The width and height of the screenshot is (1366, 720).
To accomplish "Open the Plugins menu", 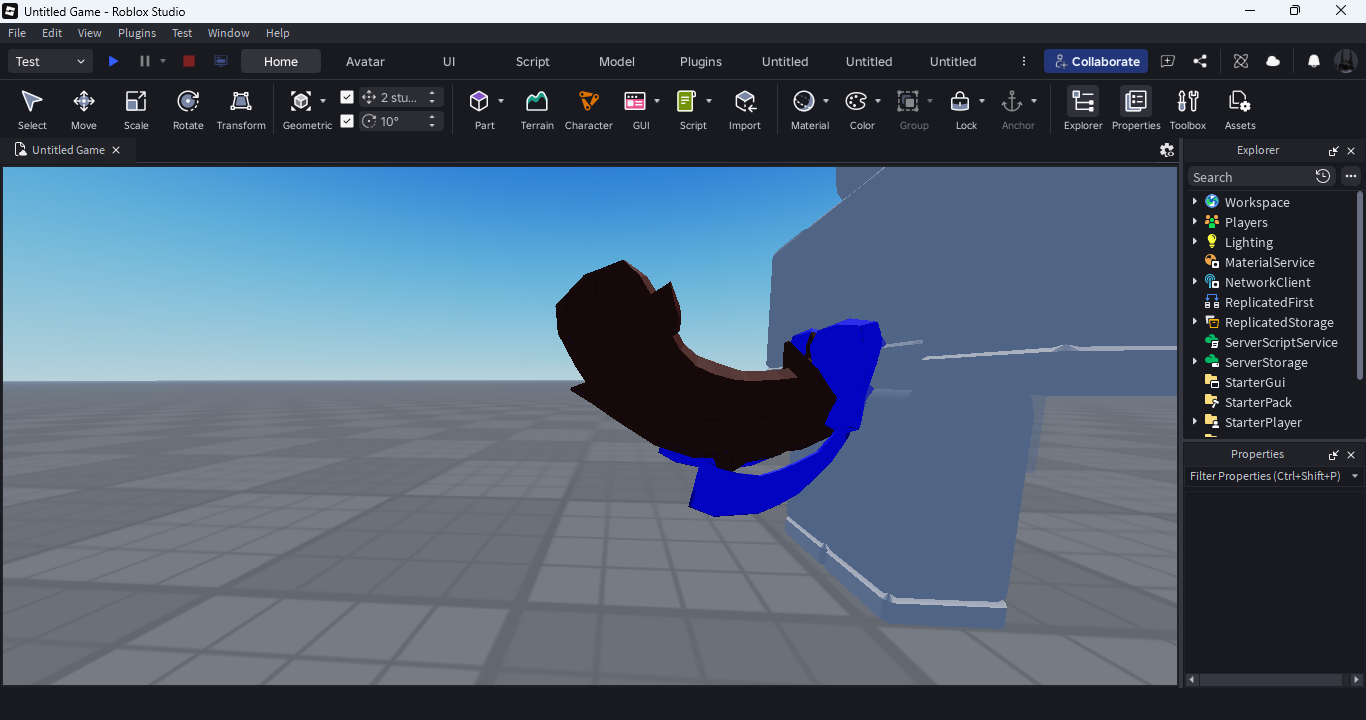I will (x=137, y=33).
